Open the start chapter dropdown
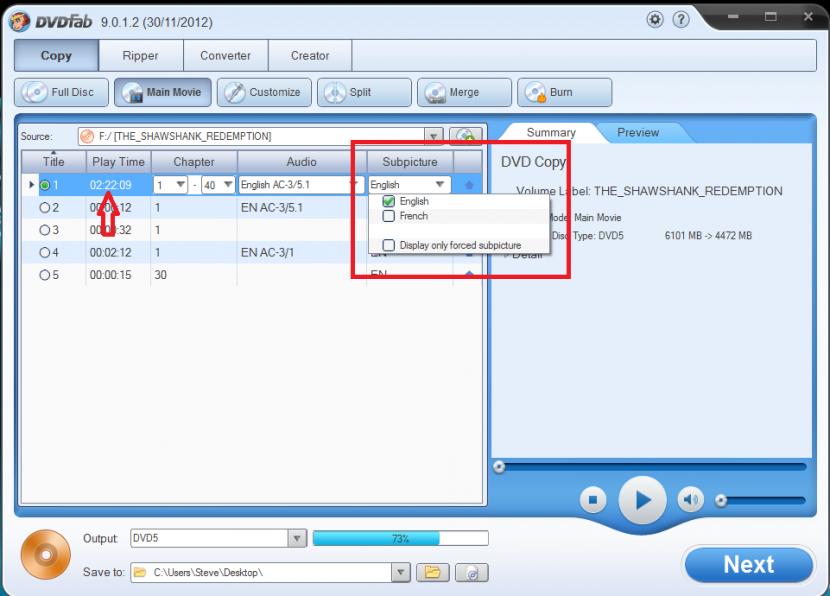This screenshot has height=596, width=830. tap(181, 185)
